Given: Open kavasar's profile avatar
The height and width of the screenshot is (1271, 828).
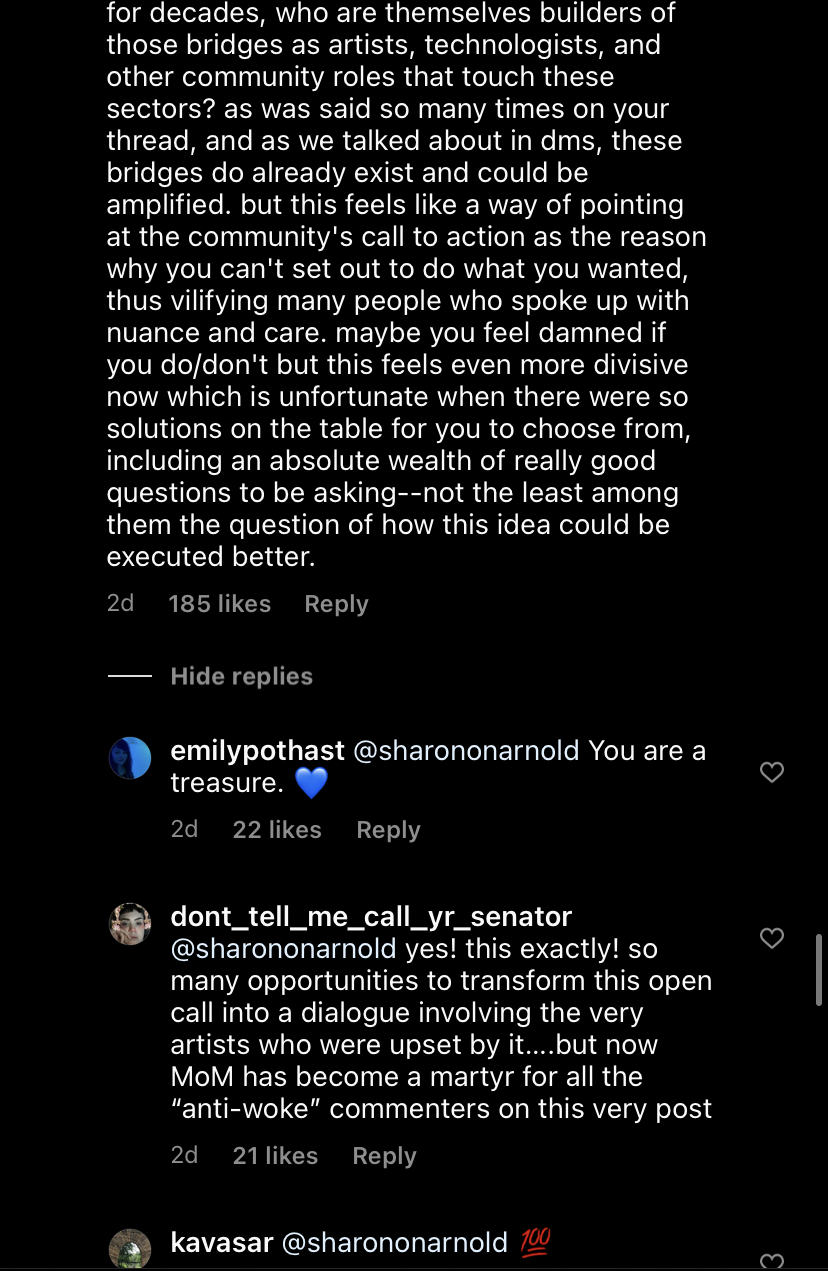Looking at the screenshot, I should point(130,1249).
